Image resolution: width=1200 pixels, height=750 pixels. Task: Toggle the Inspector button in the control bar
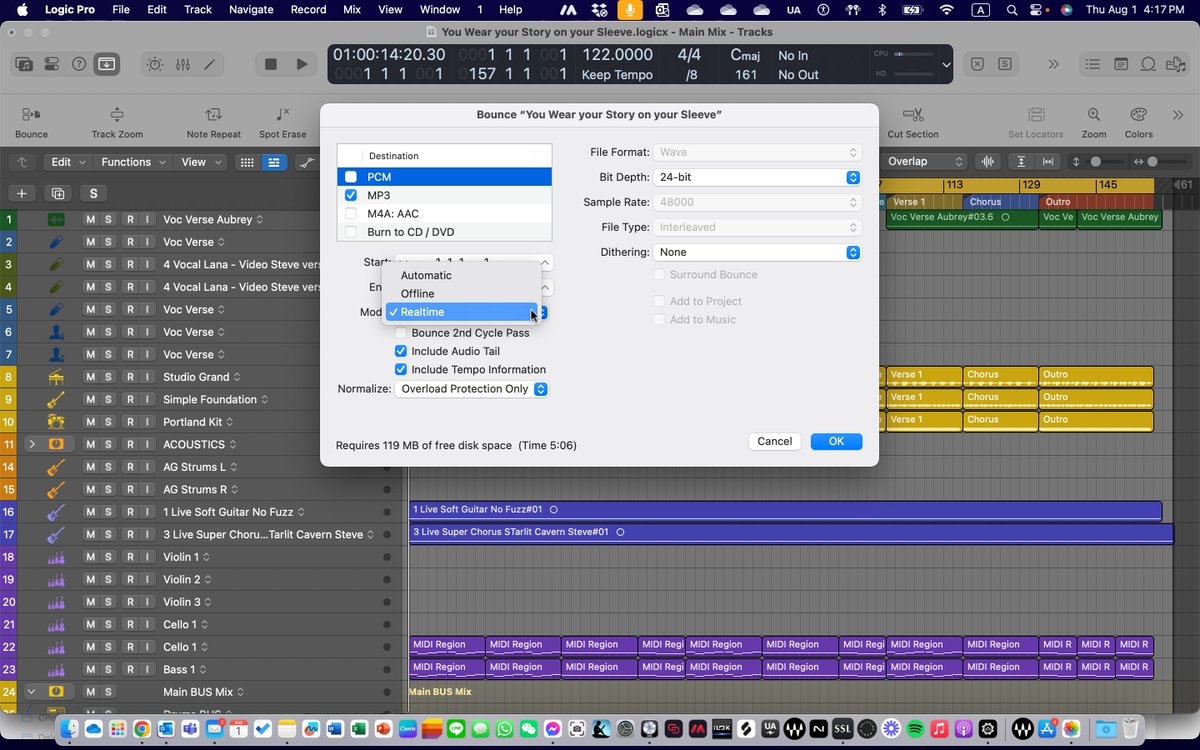[52, 64]
